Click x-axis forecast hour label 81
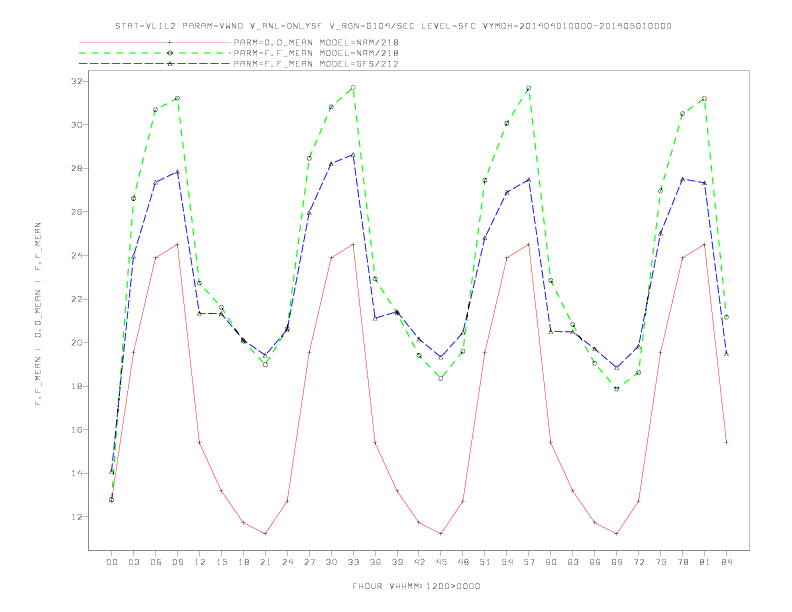 (x=705, y=562)
